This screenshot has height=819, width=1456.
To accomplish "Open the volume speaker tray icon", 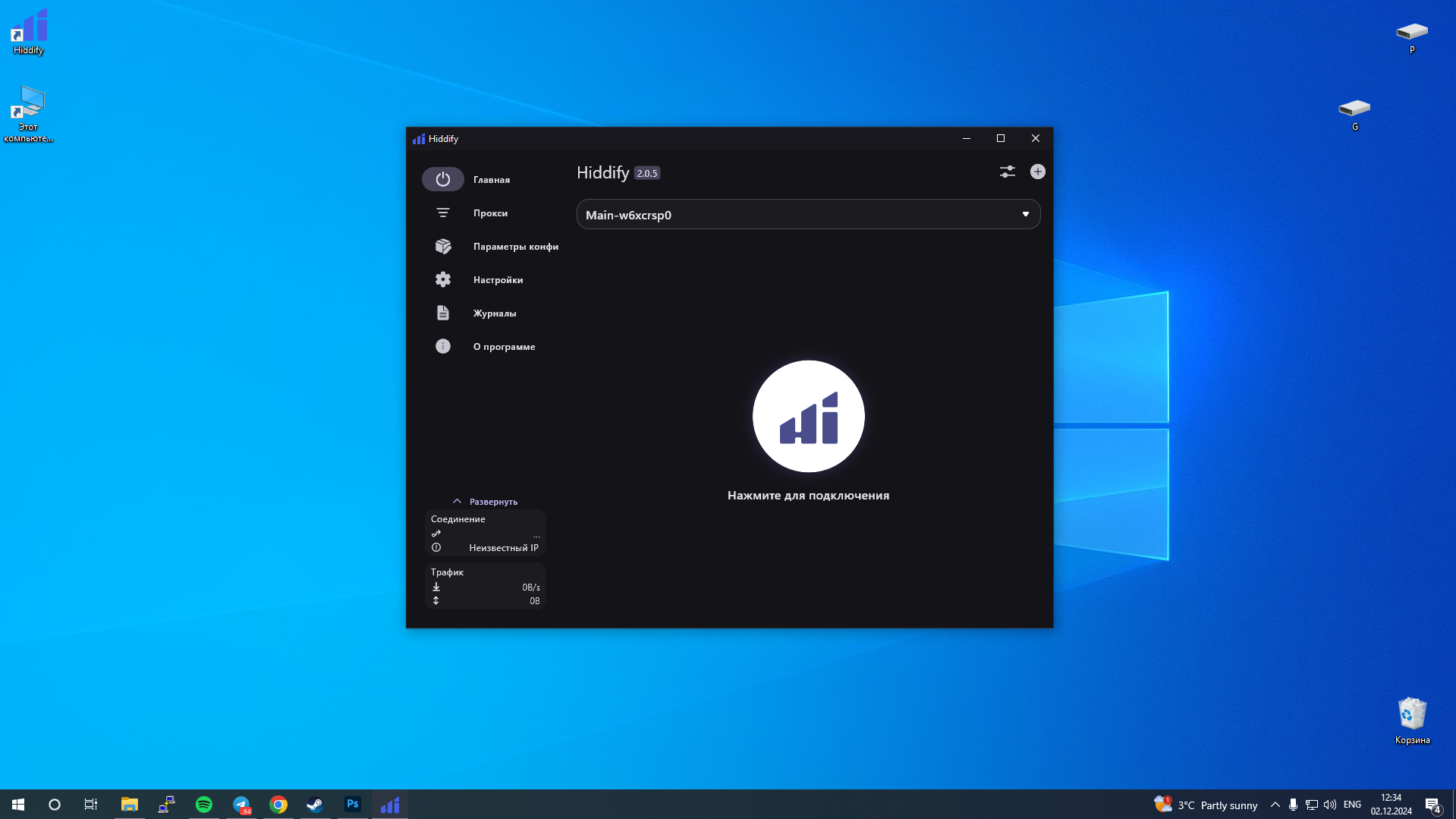I will click(1329, 805).
